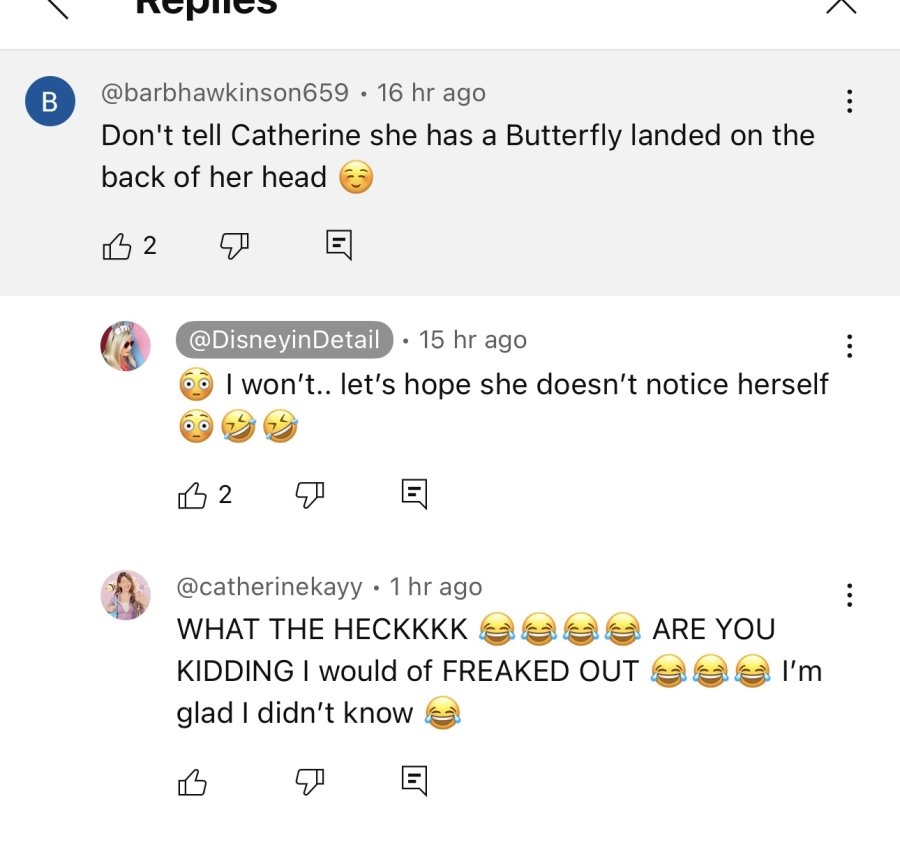Close the Replies panel

[841, 6]
